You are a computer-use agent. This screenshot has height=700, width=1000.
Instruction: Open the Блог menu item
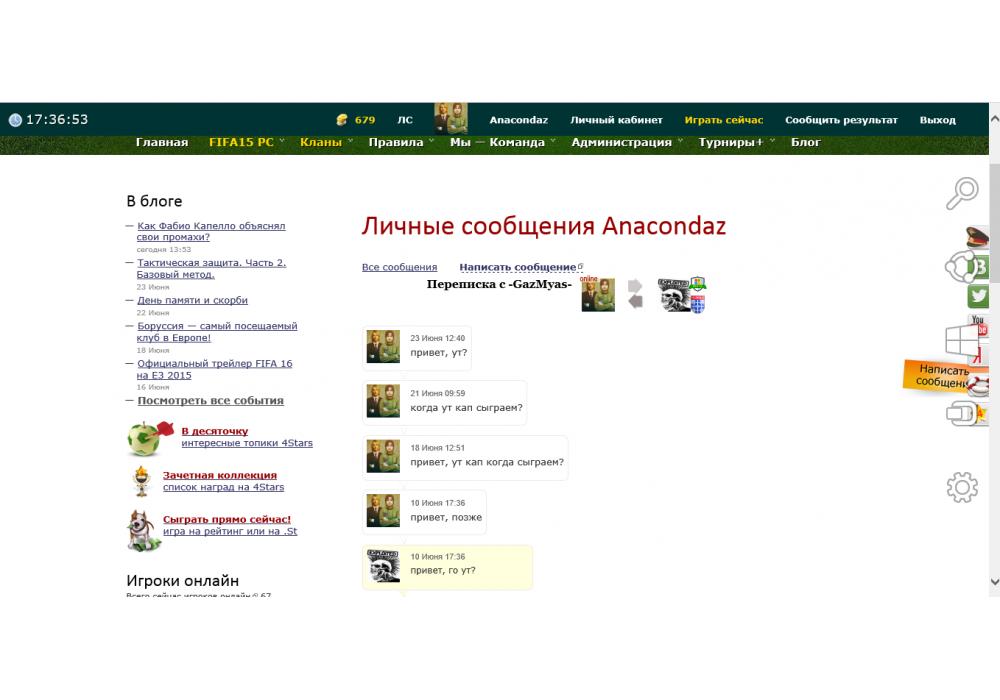click(x=806, y=142)
